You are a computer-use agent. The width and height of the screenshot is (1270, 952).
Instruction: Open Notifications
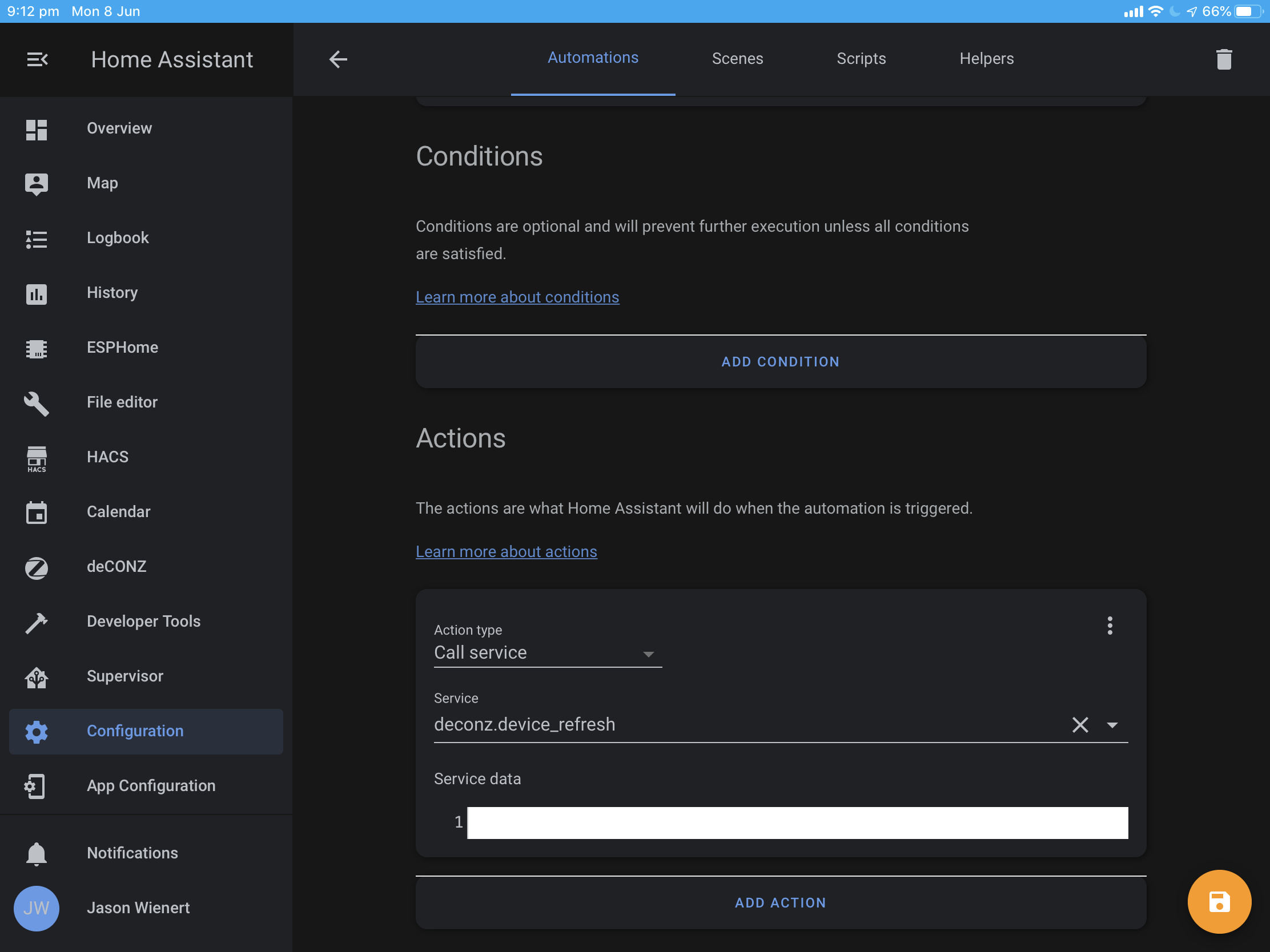click(131, 853)
